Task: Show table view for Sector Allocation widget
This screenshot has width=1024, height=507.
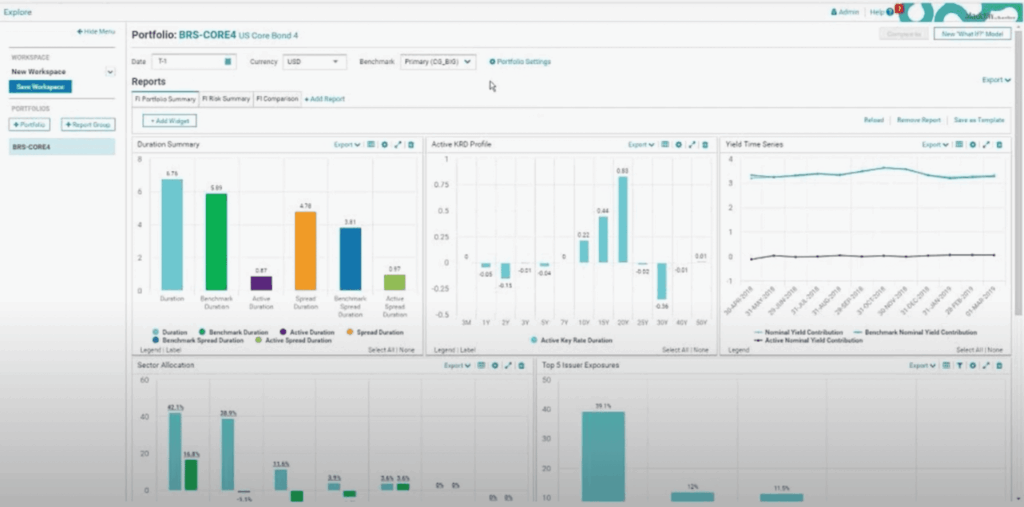Action: 481,366
